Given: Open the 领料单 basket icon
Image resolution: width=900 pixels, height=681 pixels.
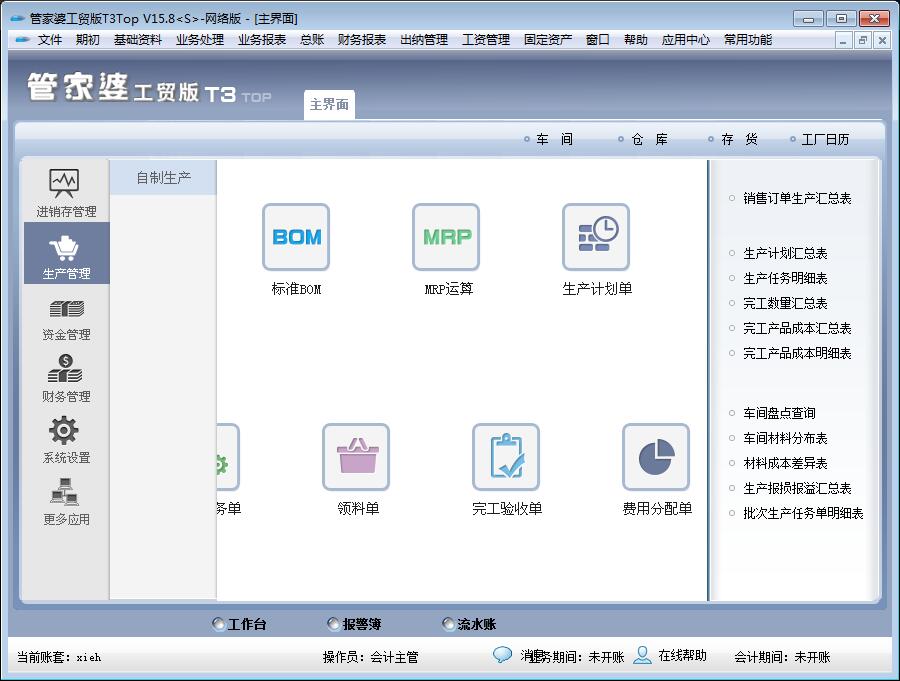Looking at the screenshot, I should click(356, 458).
